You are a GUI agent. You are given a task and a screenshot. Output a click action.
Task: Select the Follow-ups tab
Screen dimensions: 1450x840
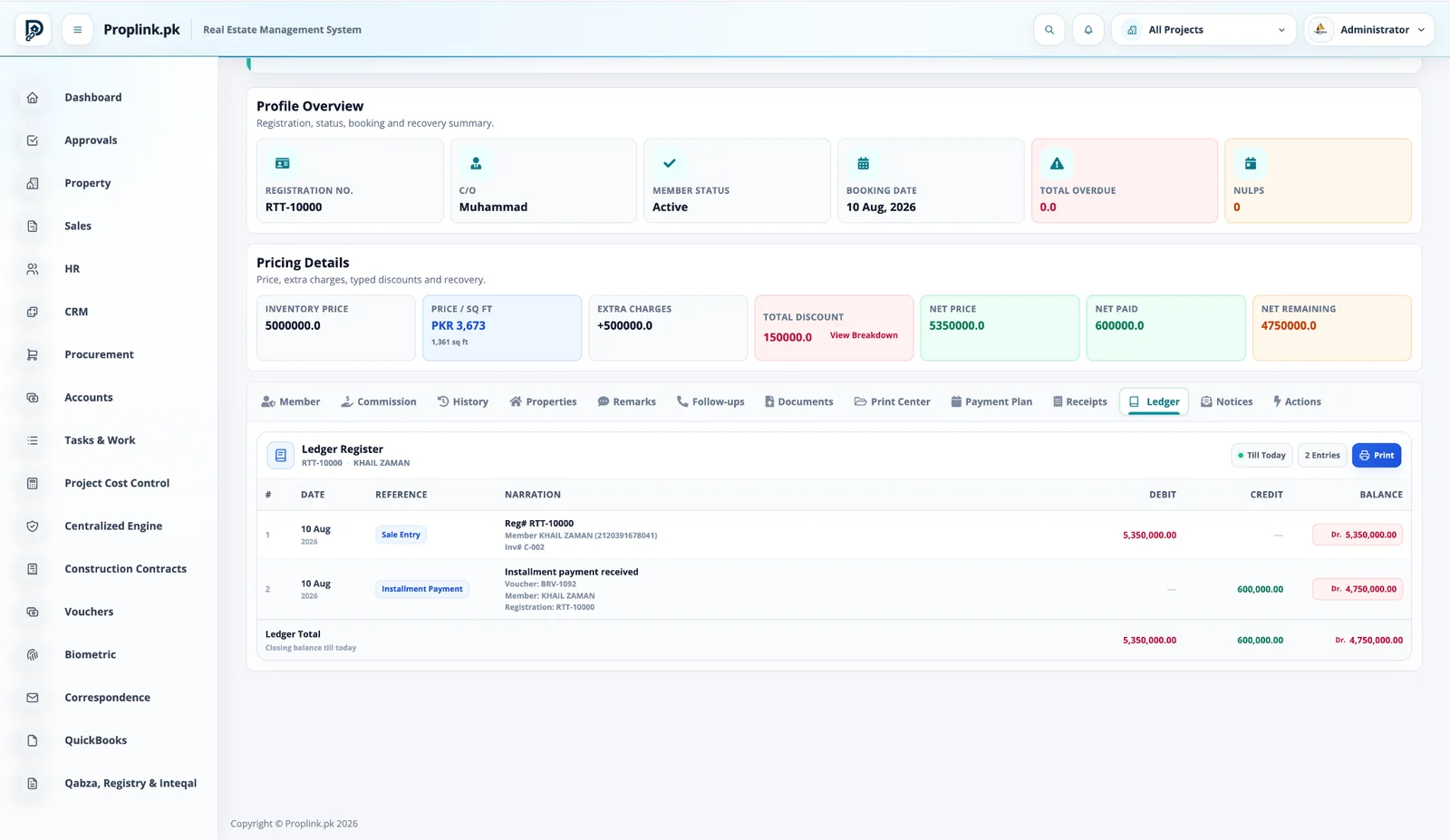tap(710, 402)
